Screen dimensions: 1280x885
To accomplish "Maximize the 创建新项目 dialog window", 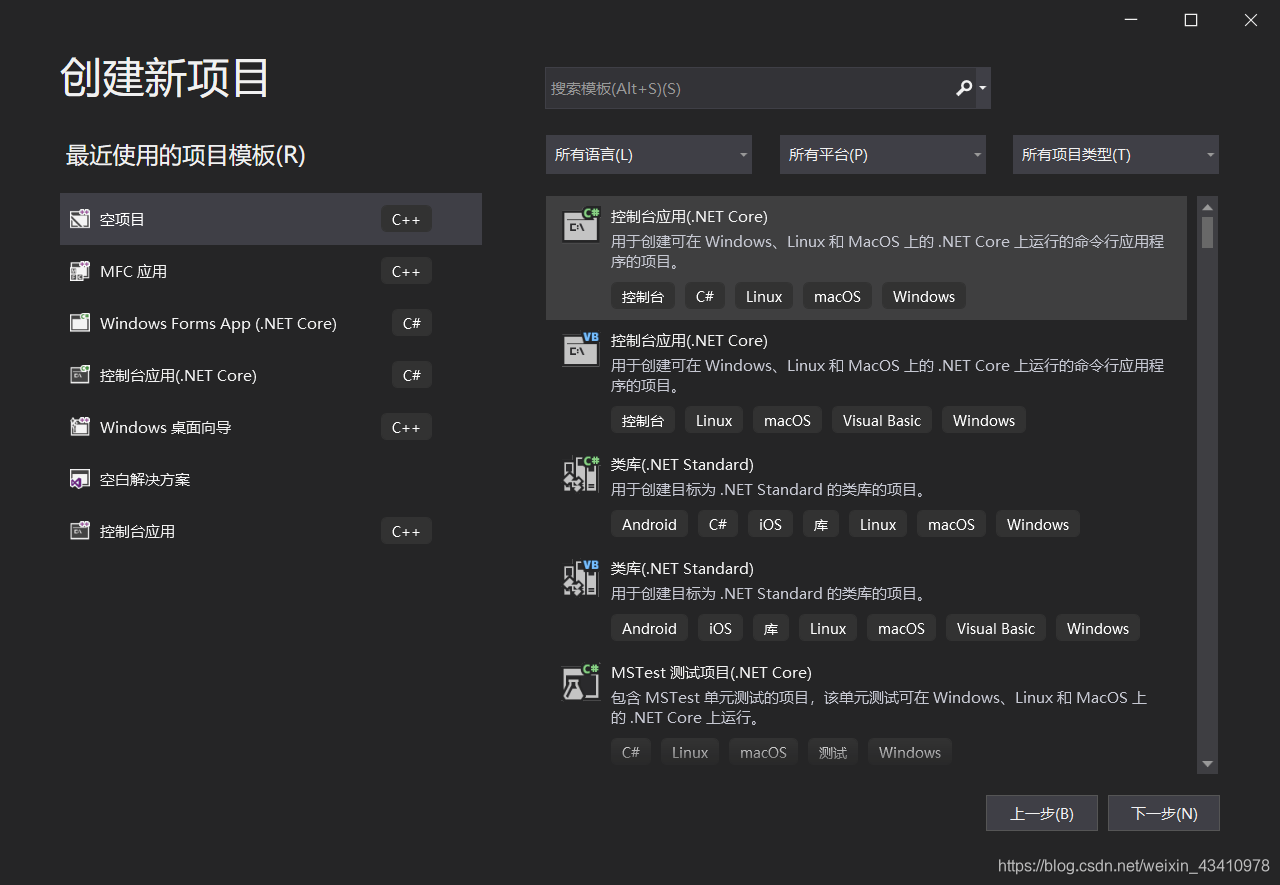I will (x=1191, y=20).
